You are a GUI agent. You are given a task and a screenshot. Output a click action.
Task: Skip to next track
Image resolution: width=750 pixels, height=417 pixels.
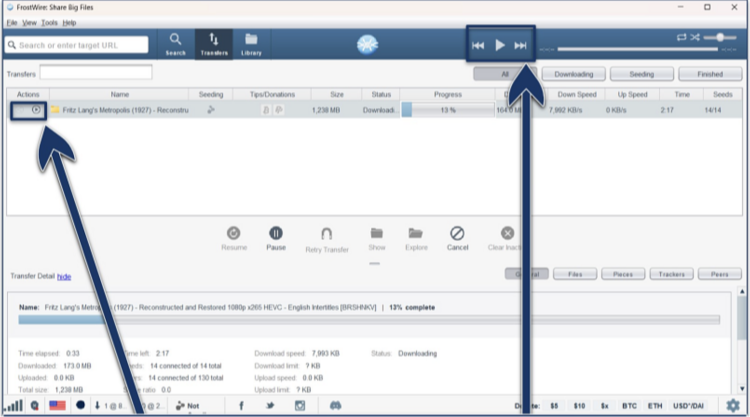pyautogui.click(x=520, y=45)
